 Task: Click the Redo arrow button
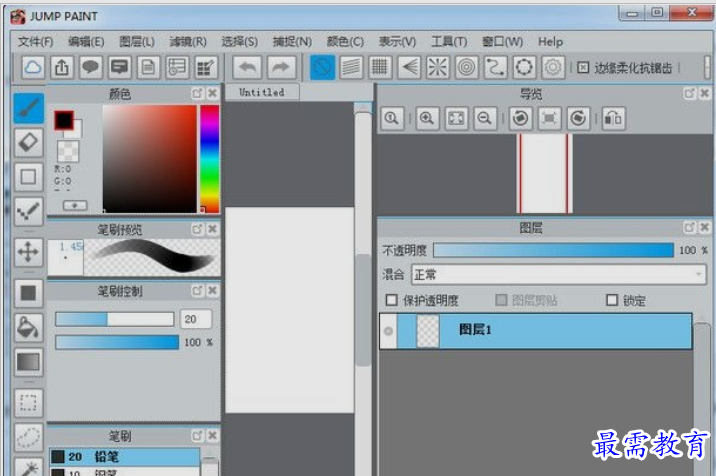tap(281, 68)
